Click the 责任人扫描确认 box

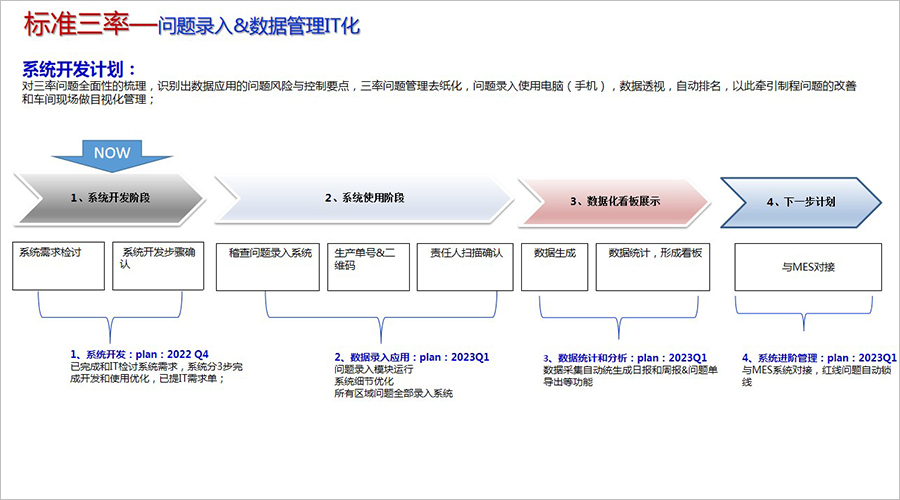466,267
